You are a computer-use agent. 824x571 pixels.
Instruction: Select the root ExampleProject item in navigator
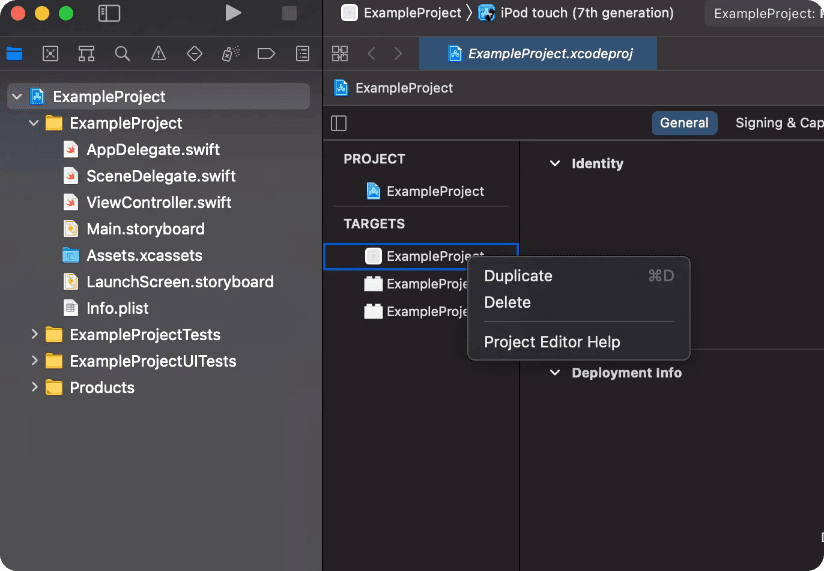(x=159, y=96)
